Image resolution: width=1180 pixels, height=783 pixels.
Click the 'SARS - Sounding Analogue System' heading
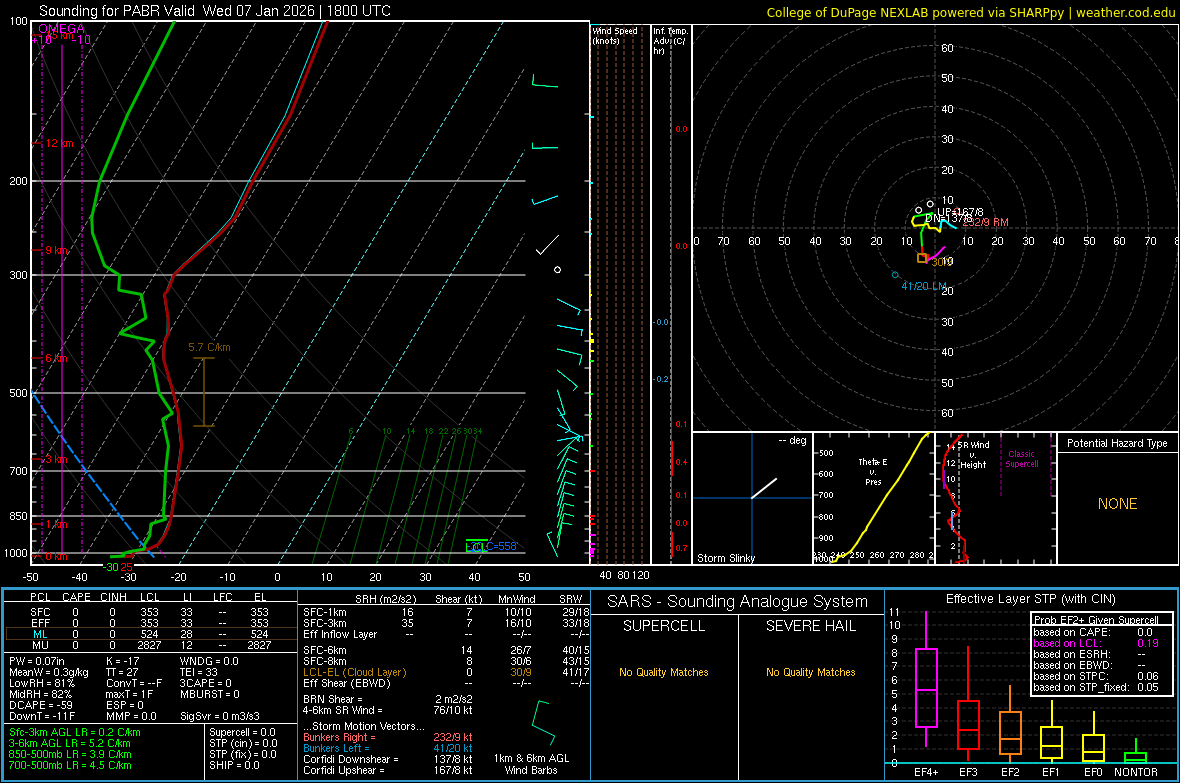pos(738,602)
